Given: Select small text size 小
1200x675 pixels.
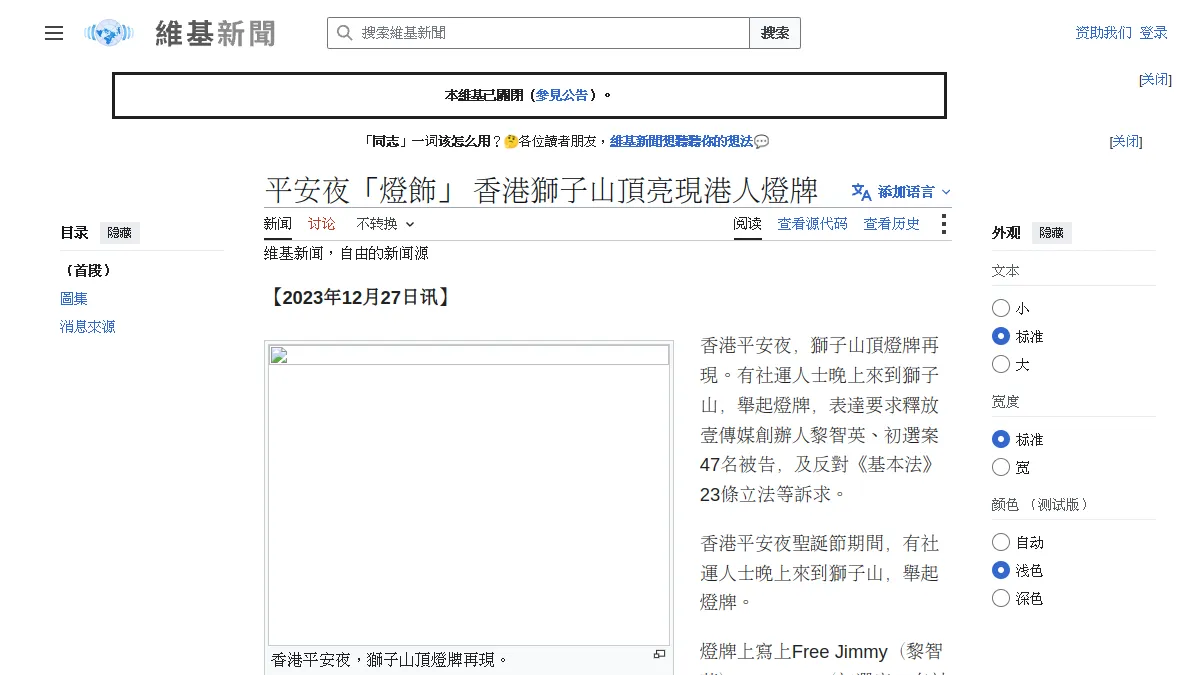Looking at the screenshot, I should tap(1001, 308).
